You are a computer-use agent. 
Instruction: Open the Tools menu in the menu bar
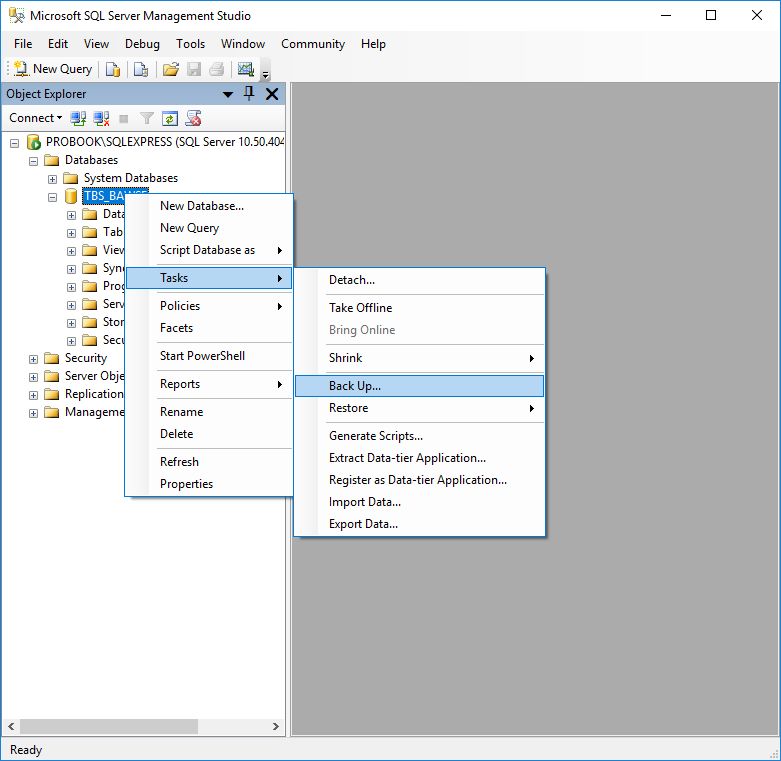190,44
